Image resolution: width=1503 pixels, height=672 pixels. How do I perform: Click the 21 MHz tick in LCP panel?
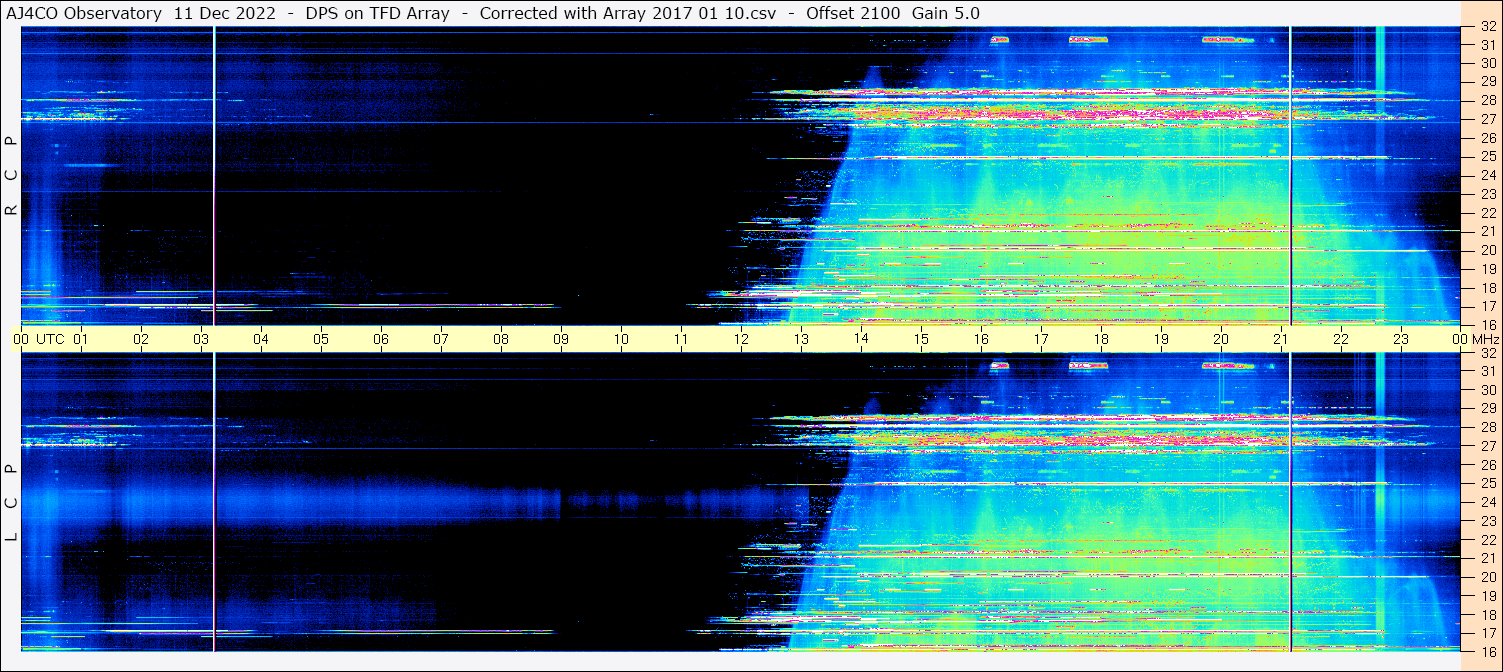[x=1487, y=558]
